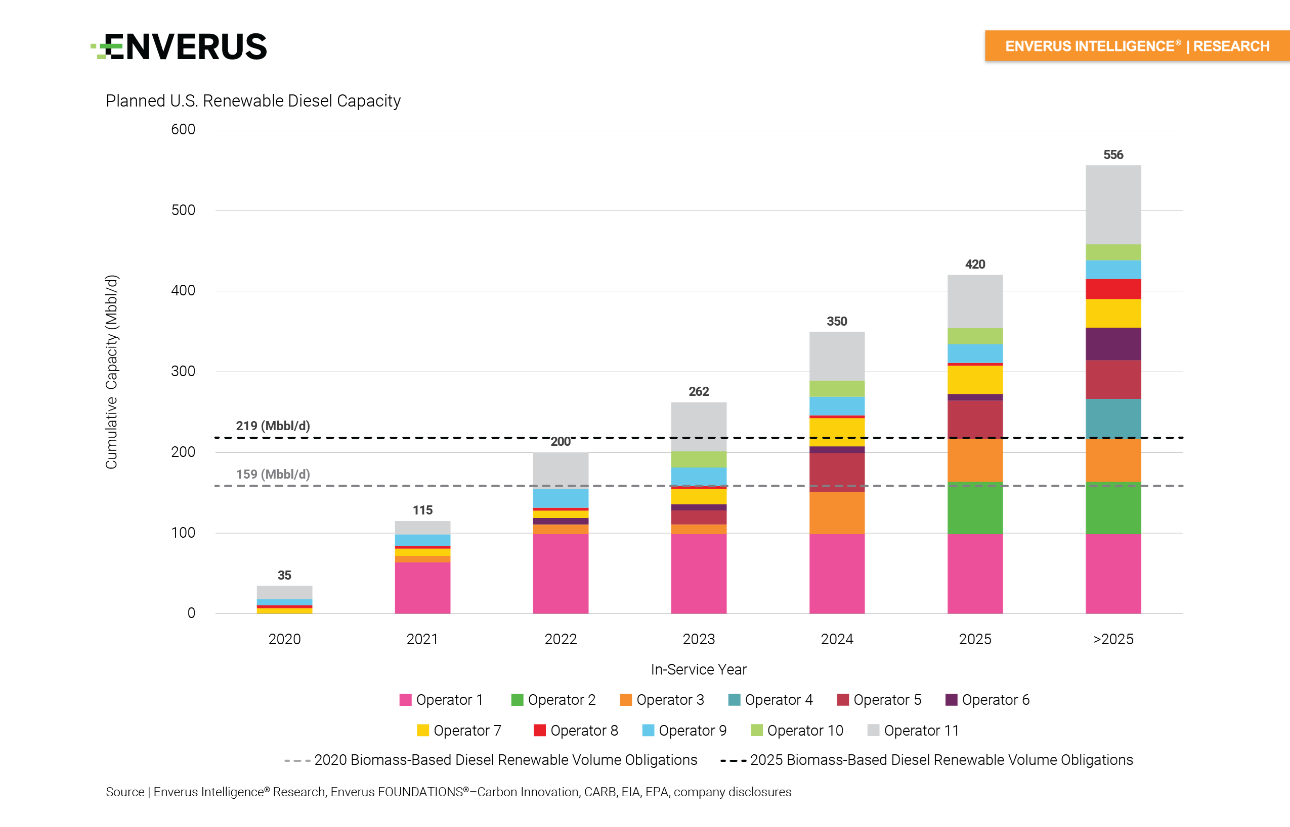Toggle the Operator 9 legend entry
Image resolution: width=1290 pixels, height=827 pixels.
click(x=686, y=730)
